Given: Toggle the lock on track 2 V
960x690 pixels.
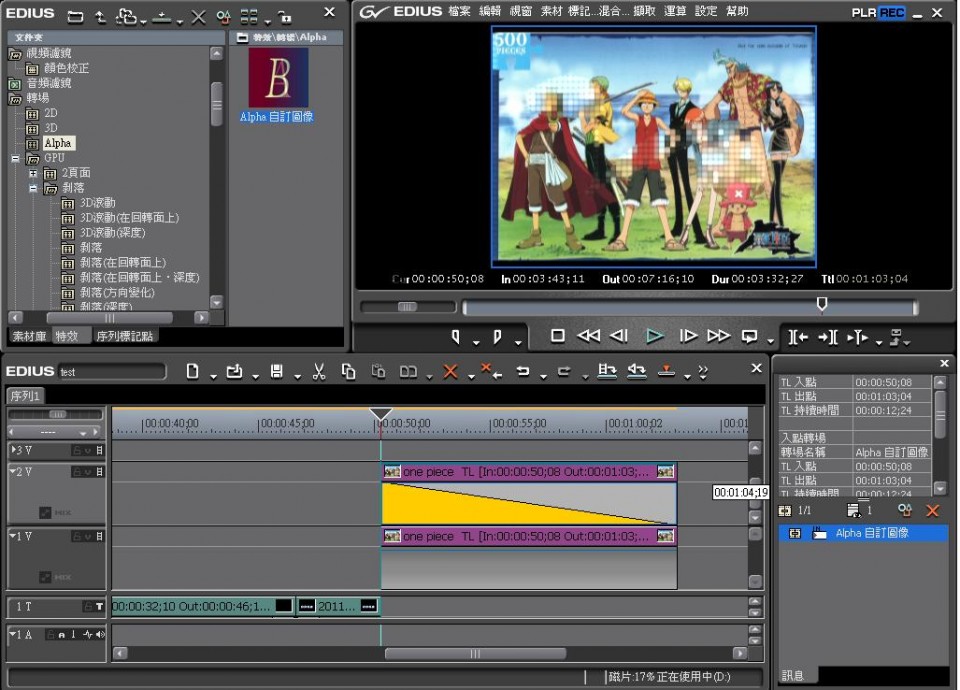Looking at the screenshot, I should pos(76,471).
